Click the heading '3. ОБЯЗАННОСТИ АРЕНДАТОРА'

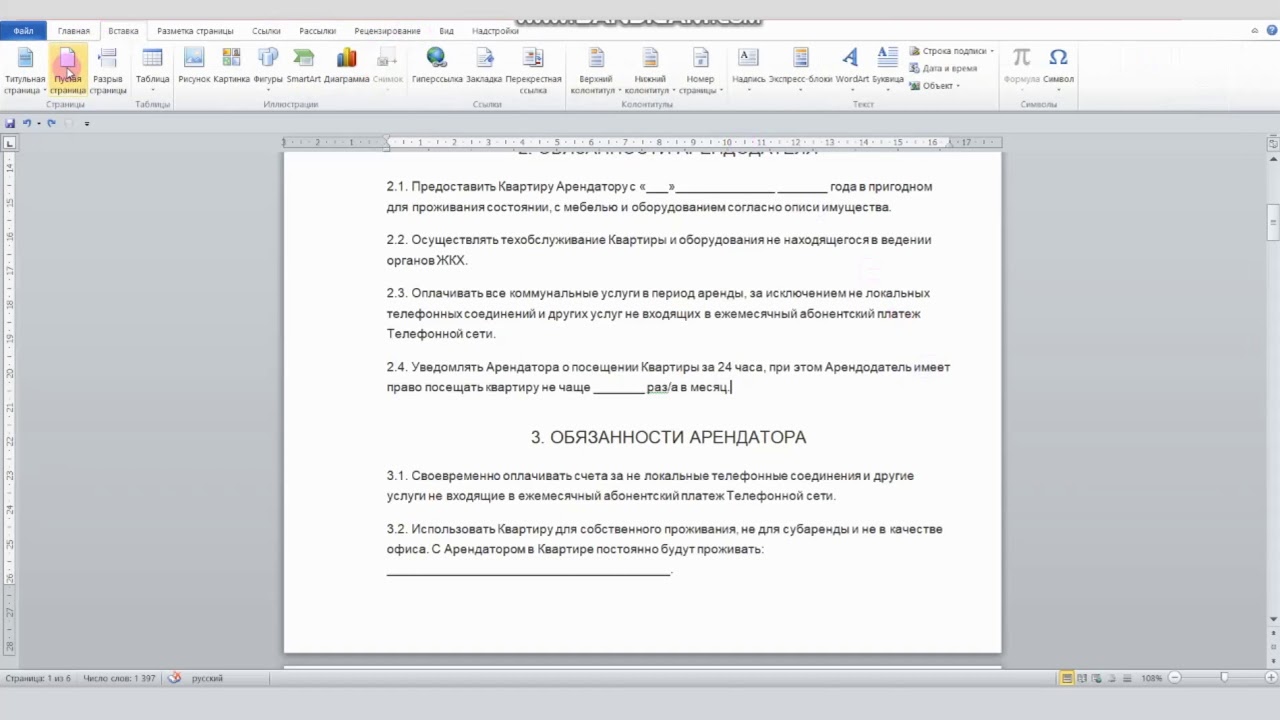pyautogui.click(x=668, y=437)
